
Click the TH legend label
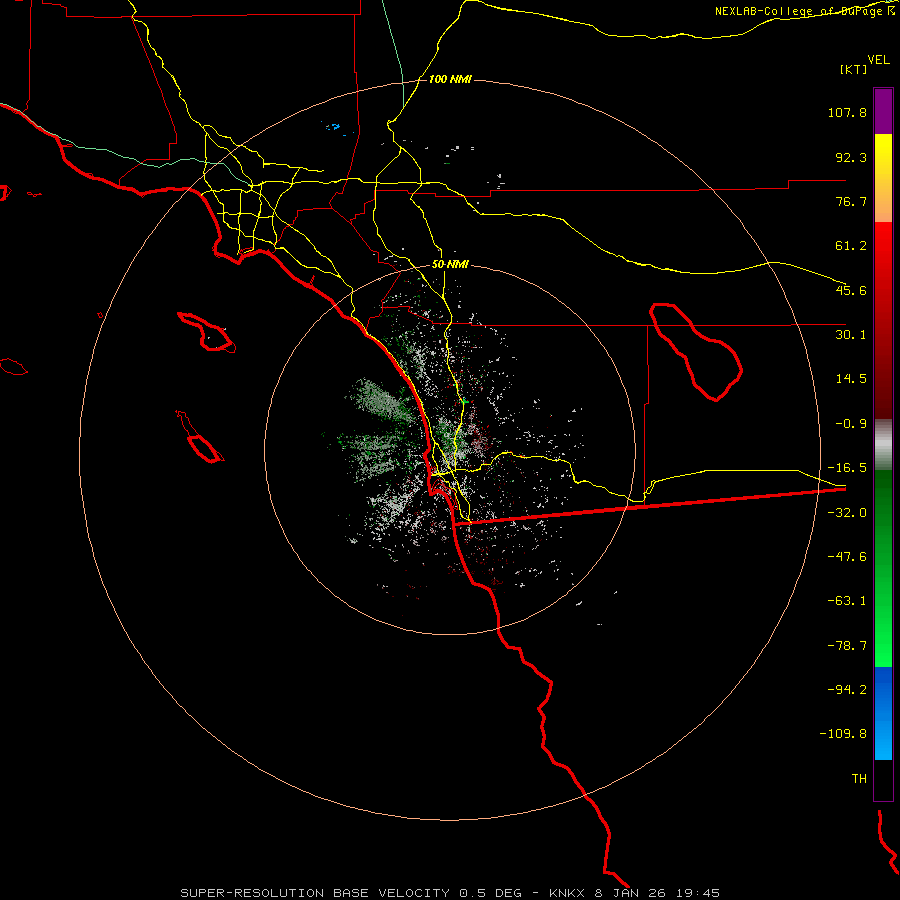(x=859, y=778)
